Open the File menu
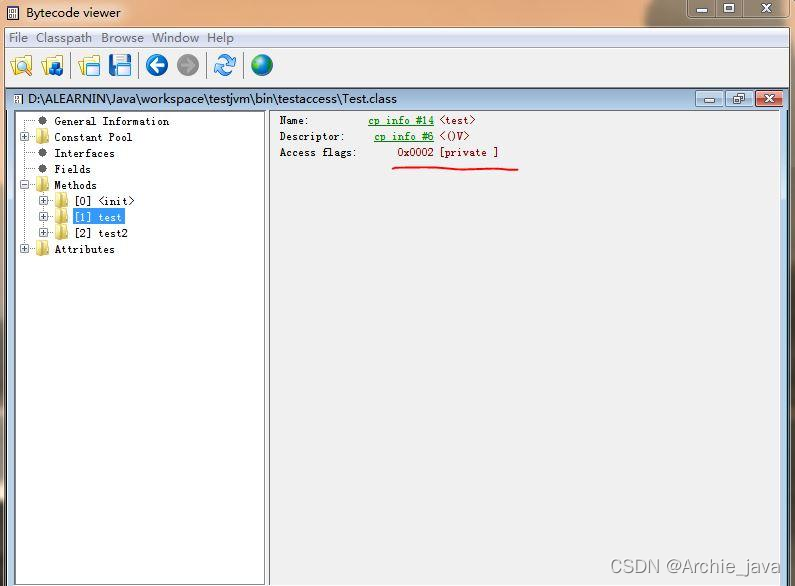Viewport: 795px width, 586px height. pos(18,38)
